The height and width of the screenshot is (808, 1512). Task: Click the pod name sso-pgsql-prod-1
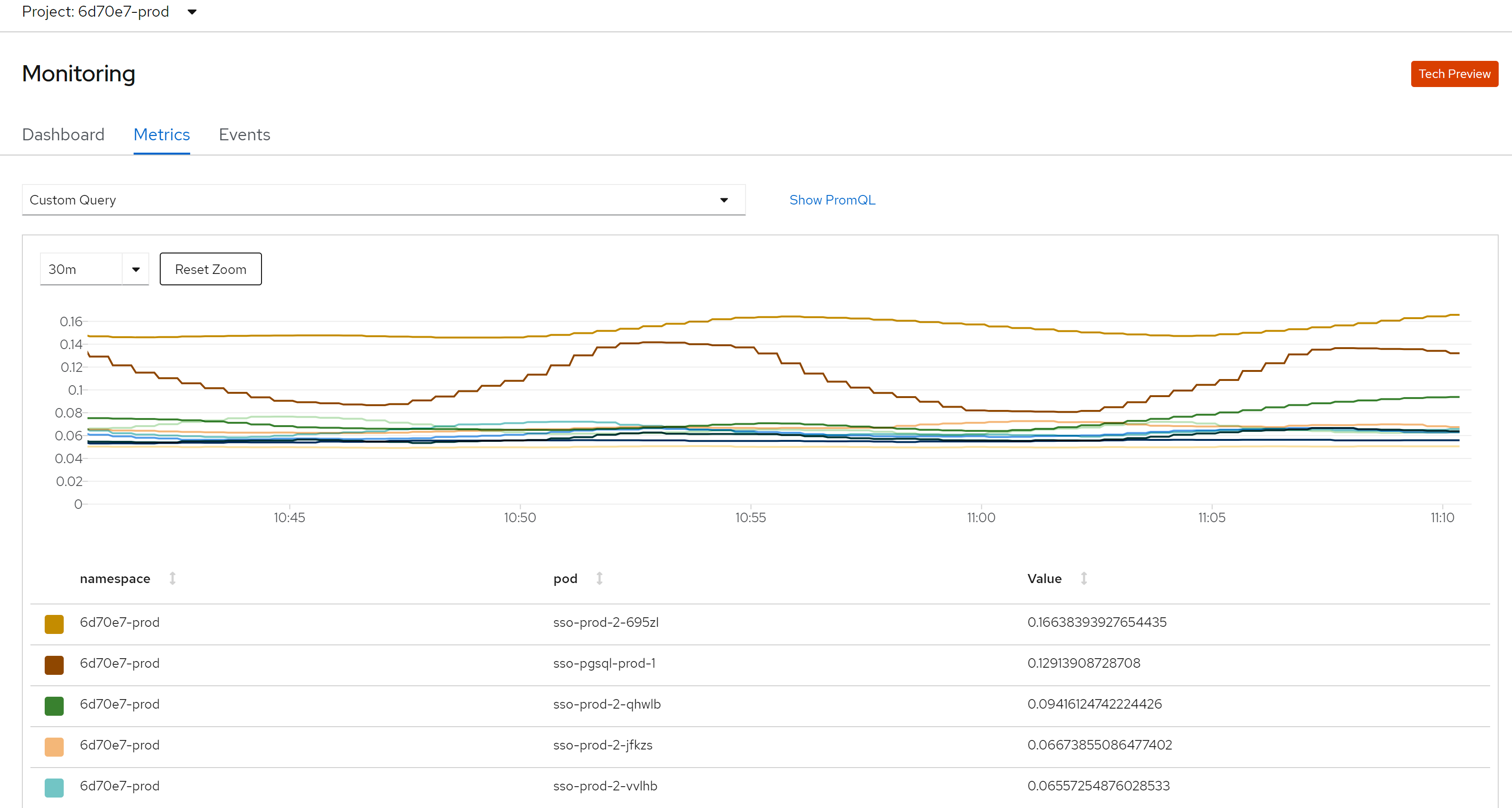click(x=604, y=663)
